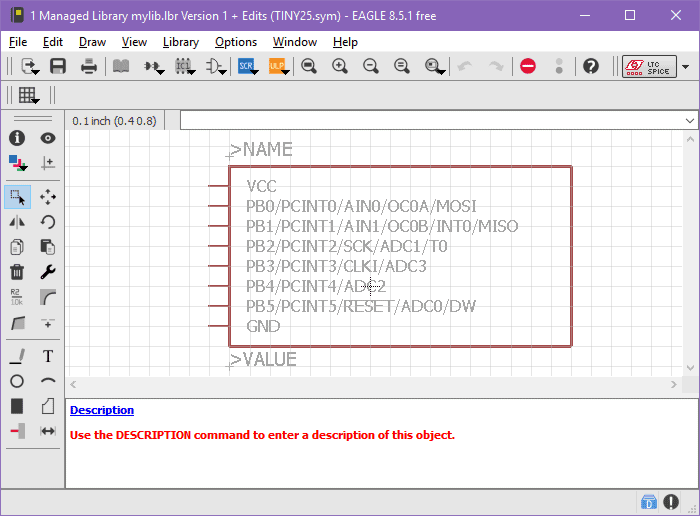Expand the command line history dropdown

point(690,120)
